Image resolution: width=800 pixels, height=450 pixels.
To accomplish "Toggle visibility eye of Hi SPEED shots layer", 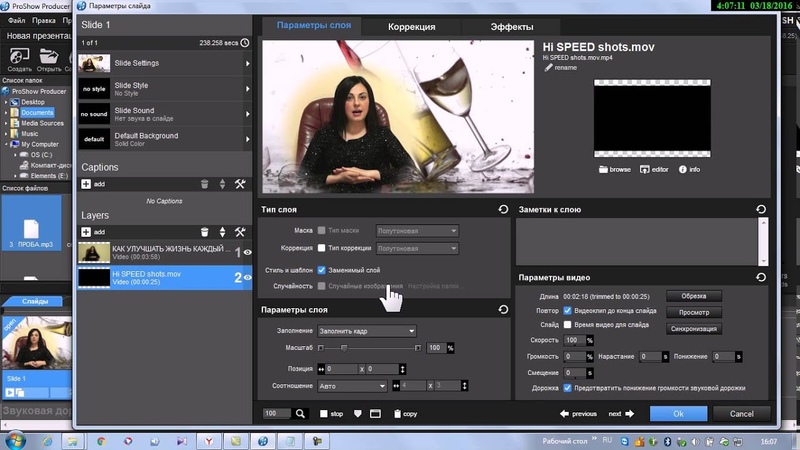I will coord(247,278).
